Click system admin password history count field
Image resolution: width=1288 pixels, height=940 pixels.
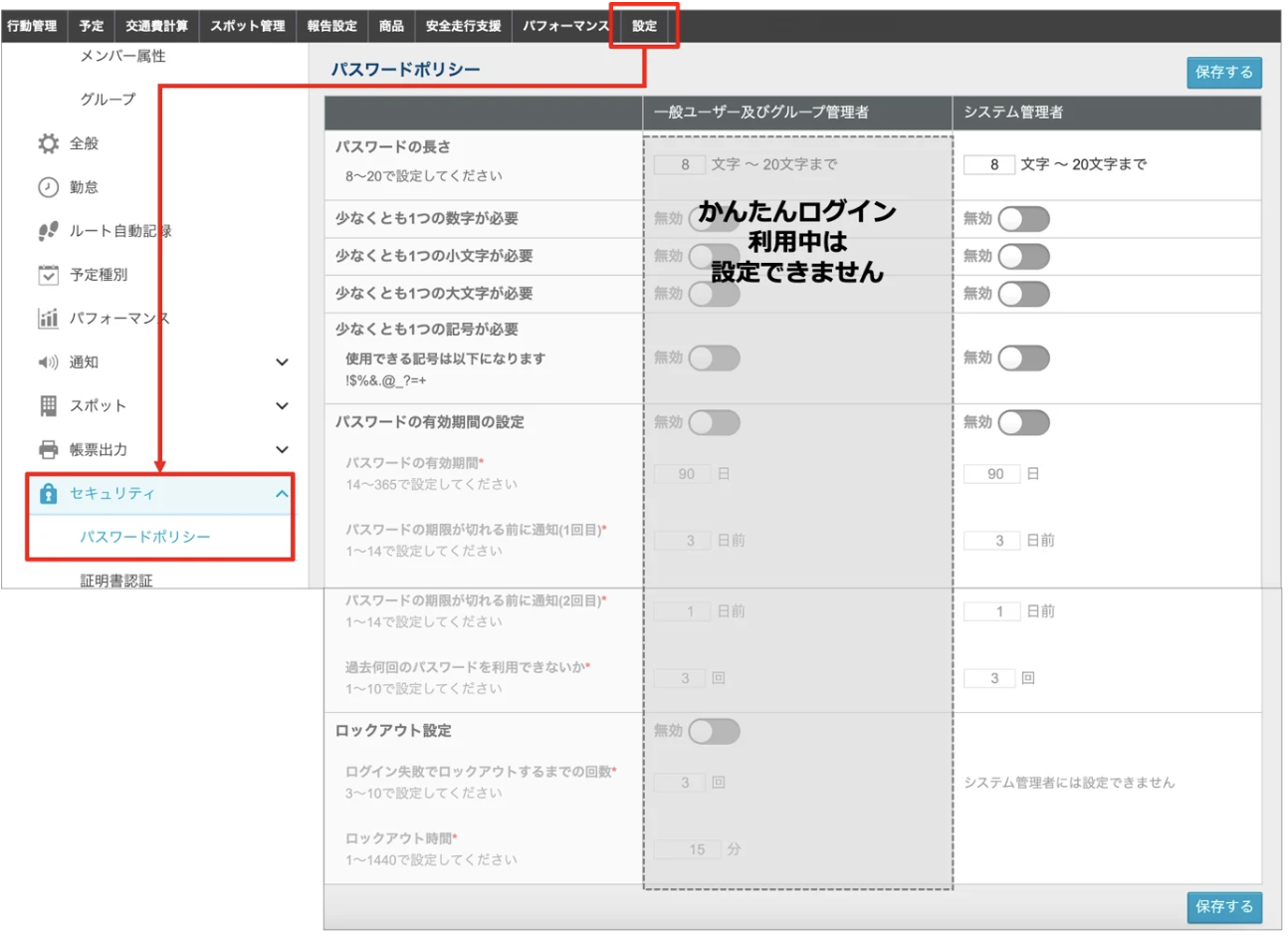[x=989, y=679]
